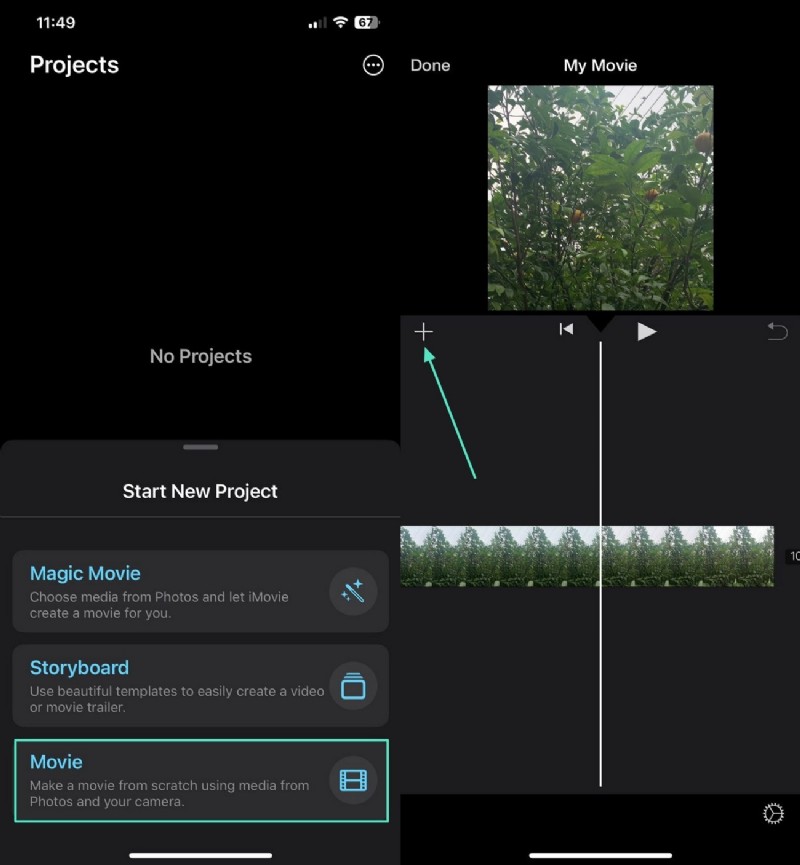The image size is (800, 865).
Task: Open the ellipsis menu on the Projects screen
Action: (373, 65)
